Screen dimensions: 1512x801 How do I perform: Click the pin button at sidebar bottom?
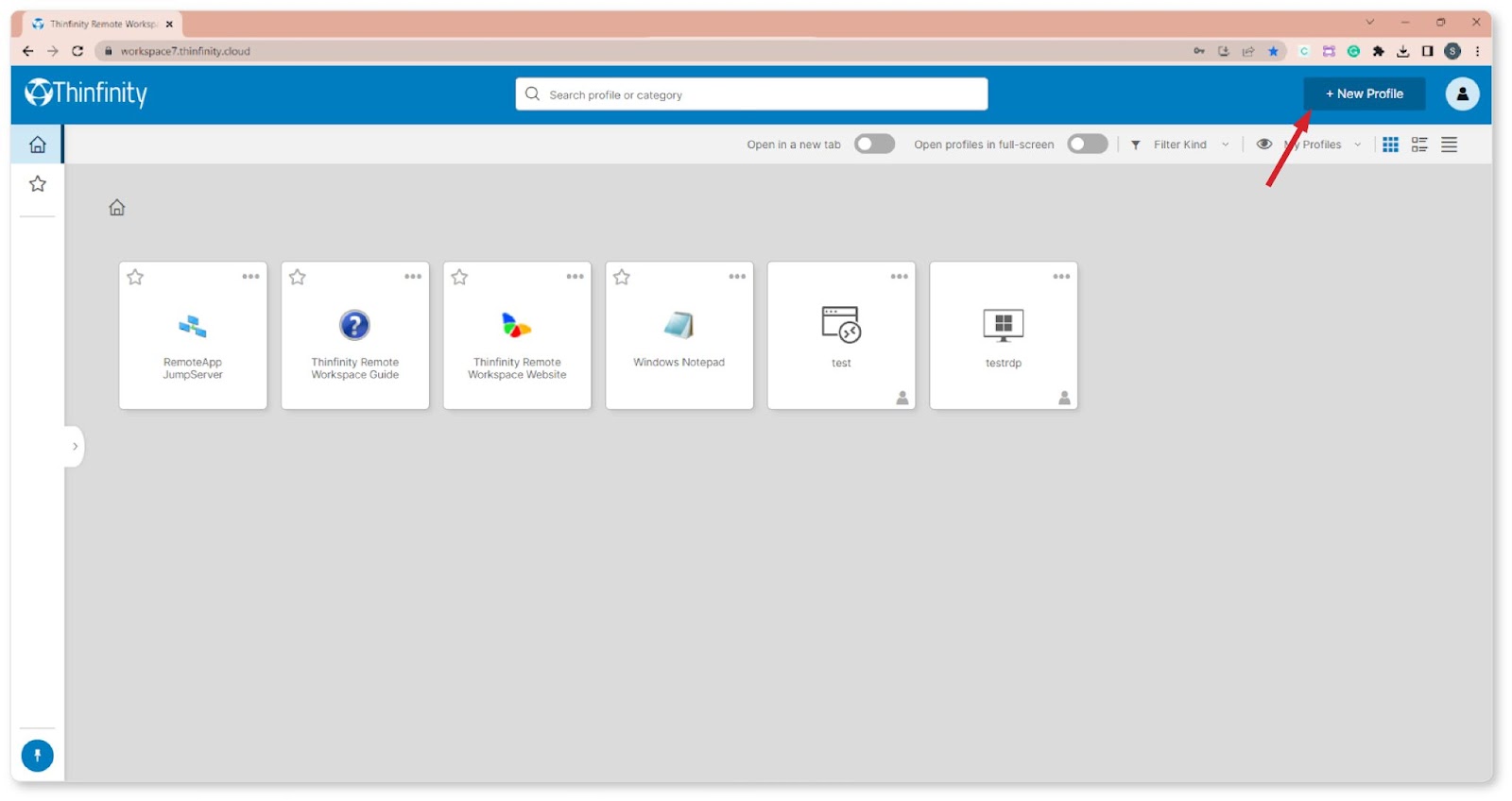click(38, 756)
